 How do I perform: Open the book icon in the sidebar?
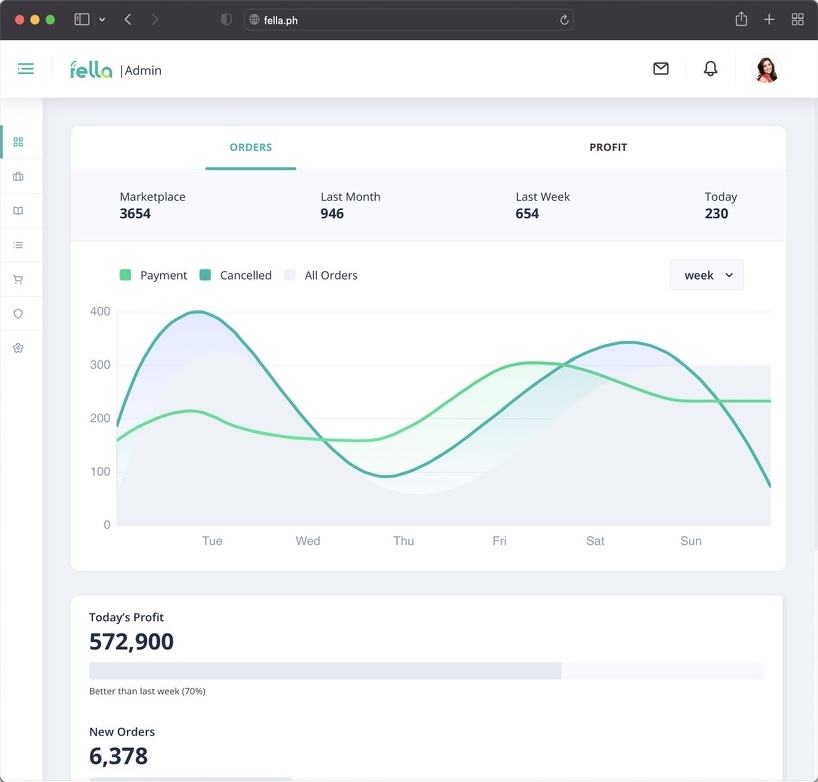pyautogui.click(x=17, y=210)
